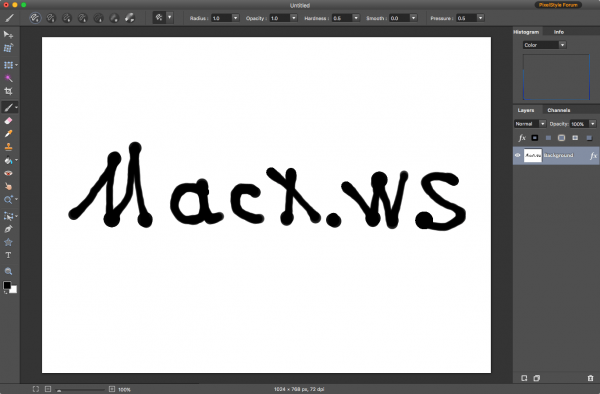Viewport: 600px width, 394px height.
Task: Select the Text tool
Action: [x=8, y=255]
